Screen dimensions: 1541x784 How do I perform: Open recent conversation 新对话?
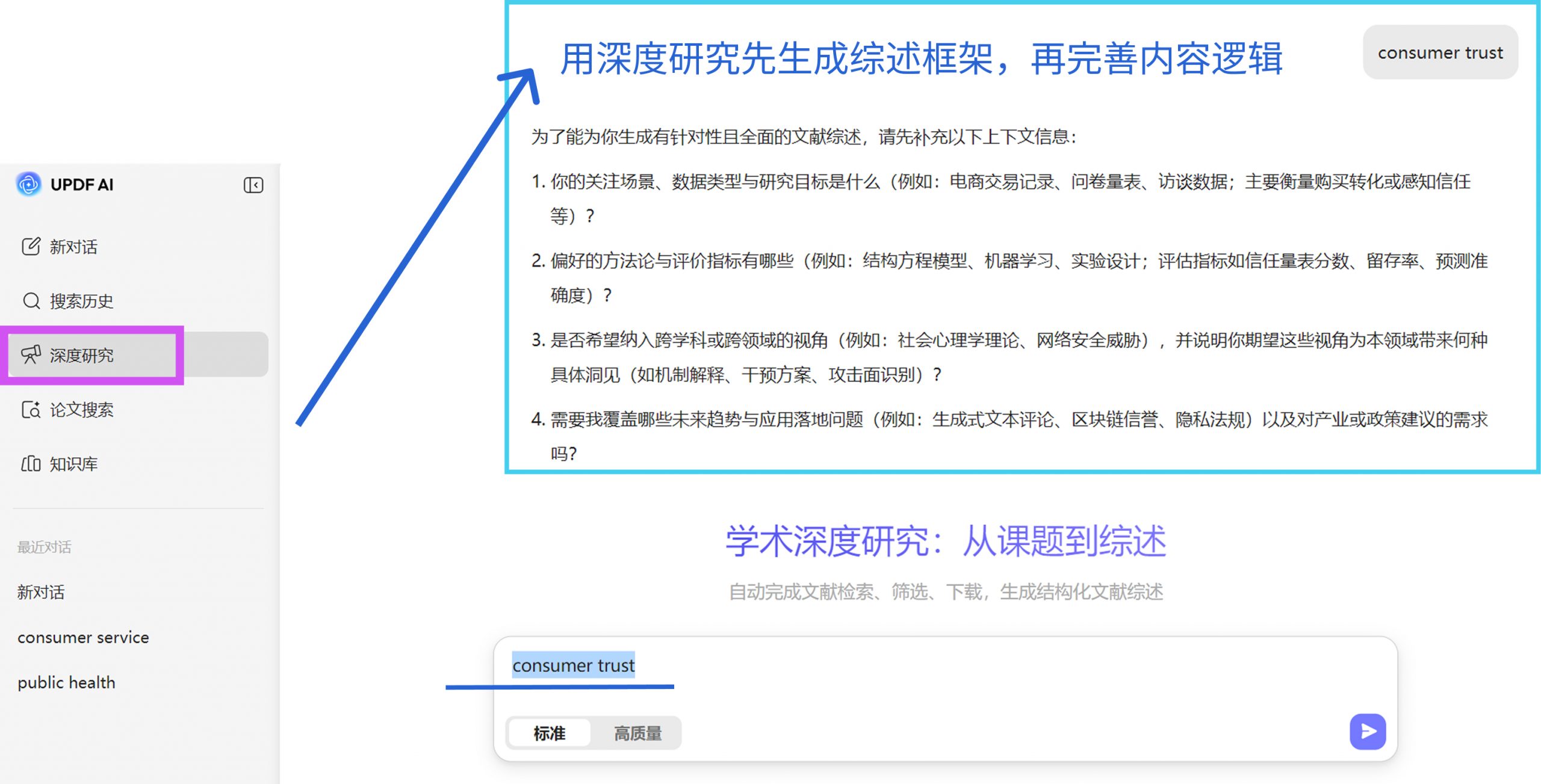tap(40, 592)
